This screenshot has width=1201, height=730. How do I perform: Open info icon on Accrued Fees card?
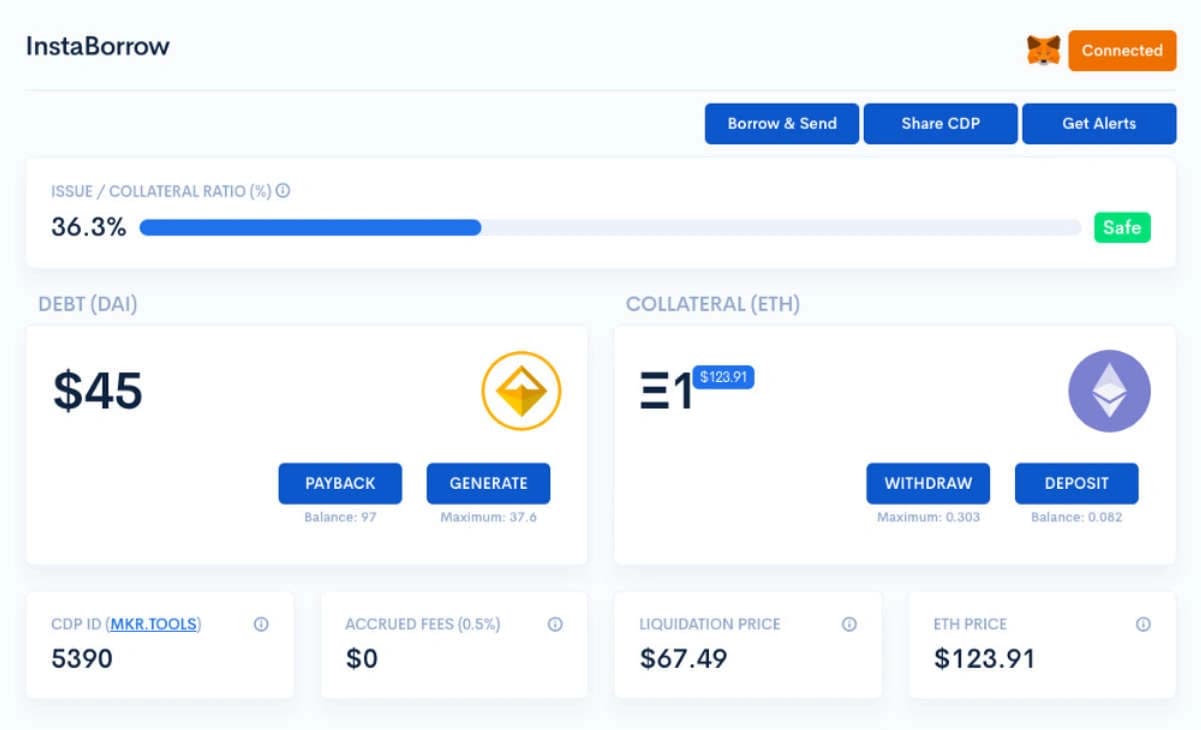click(555, 624)
